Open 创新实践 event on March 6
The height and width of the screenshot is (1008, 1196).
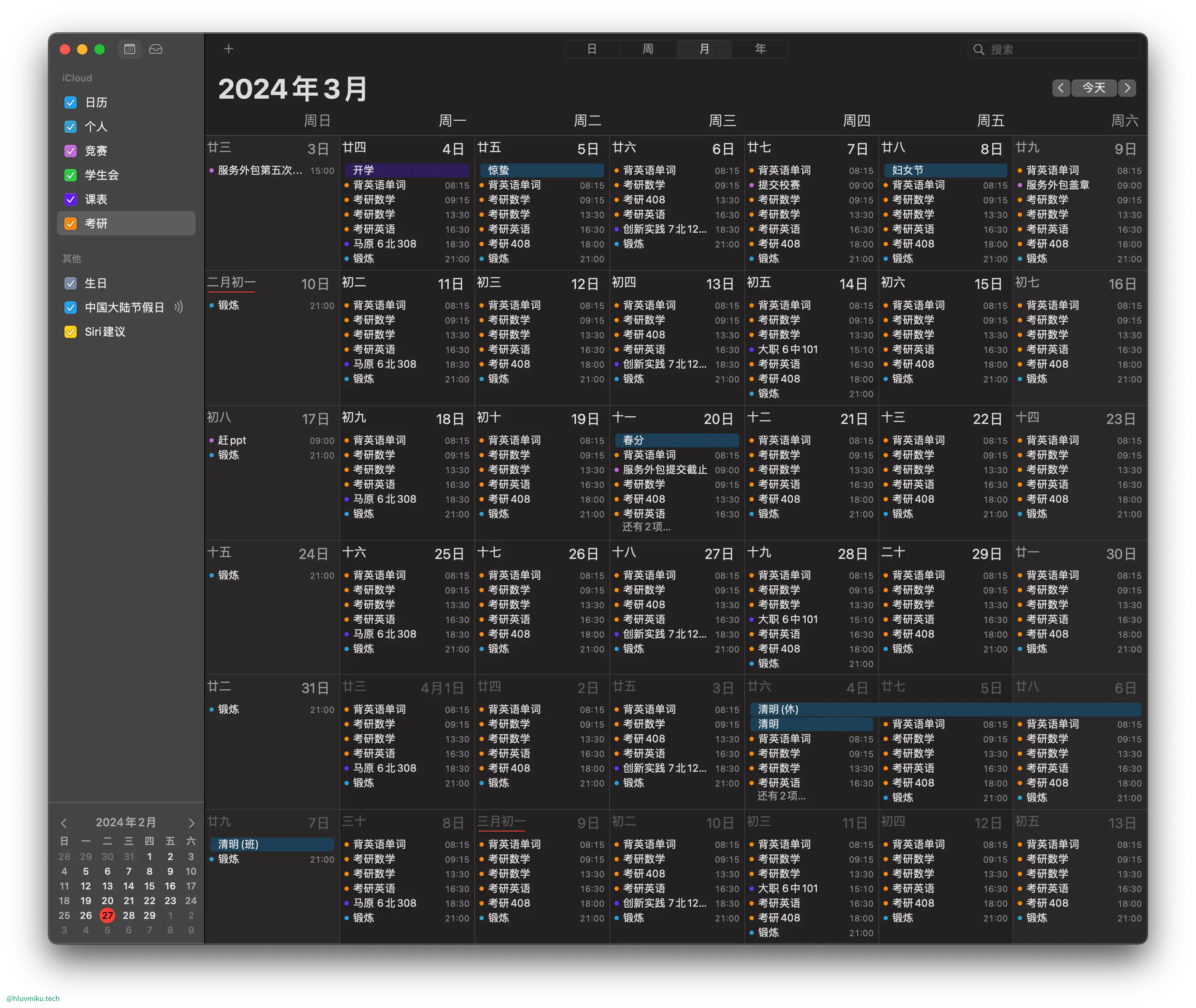677,229
